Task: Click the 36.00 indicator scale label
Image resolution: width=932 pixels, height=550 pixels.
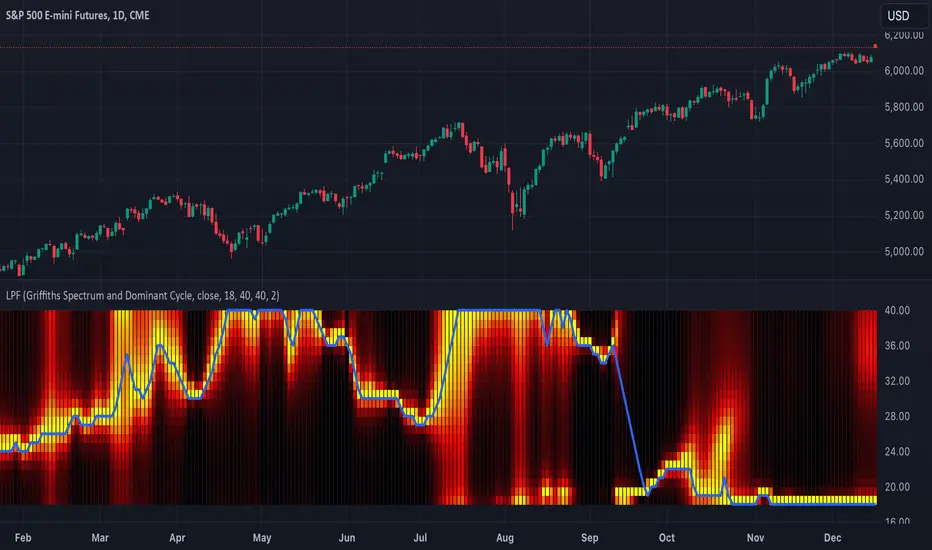Action: [x=897, y=345]
